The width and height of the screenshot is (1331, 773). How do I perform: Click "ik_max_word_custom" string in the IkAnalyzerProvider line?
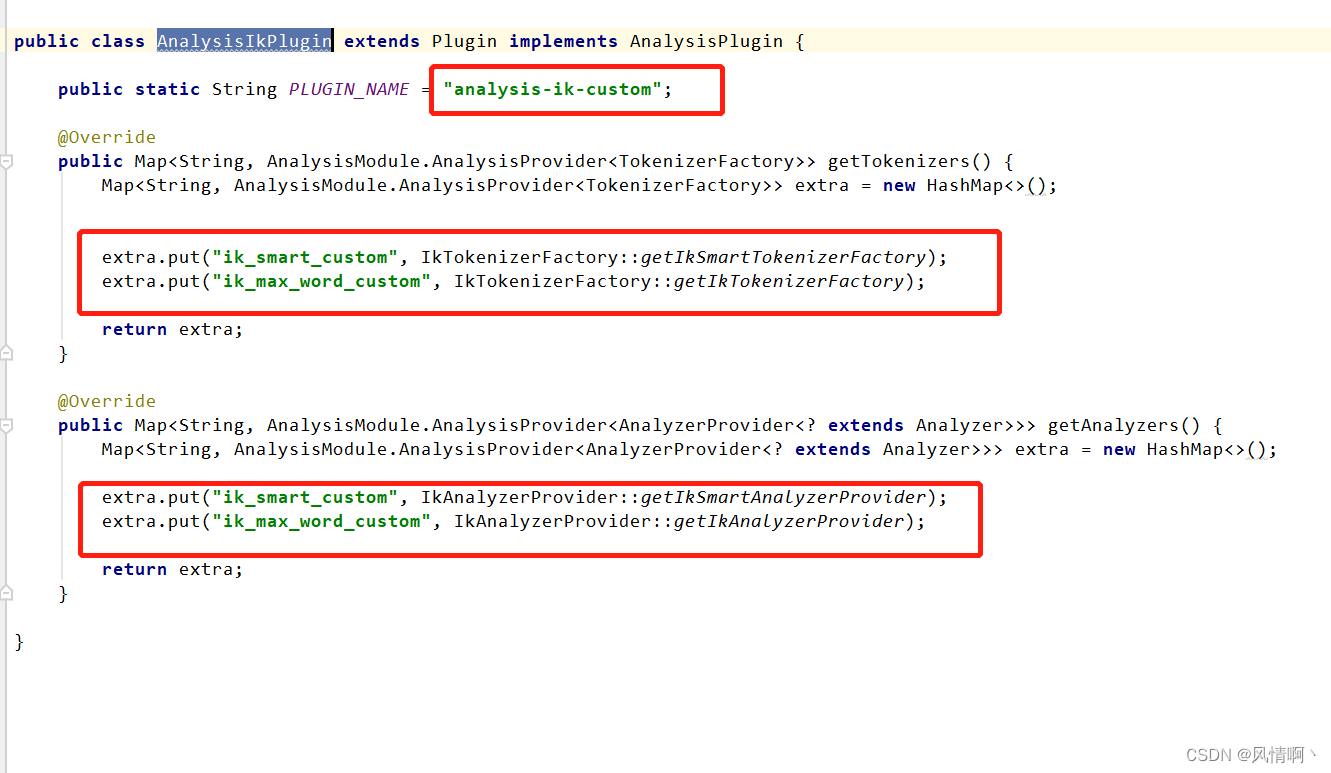321,521
